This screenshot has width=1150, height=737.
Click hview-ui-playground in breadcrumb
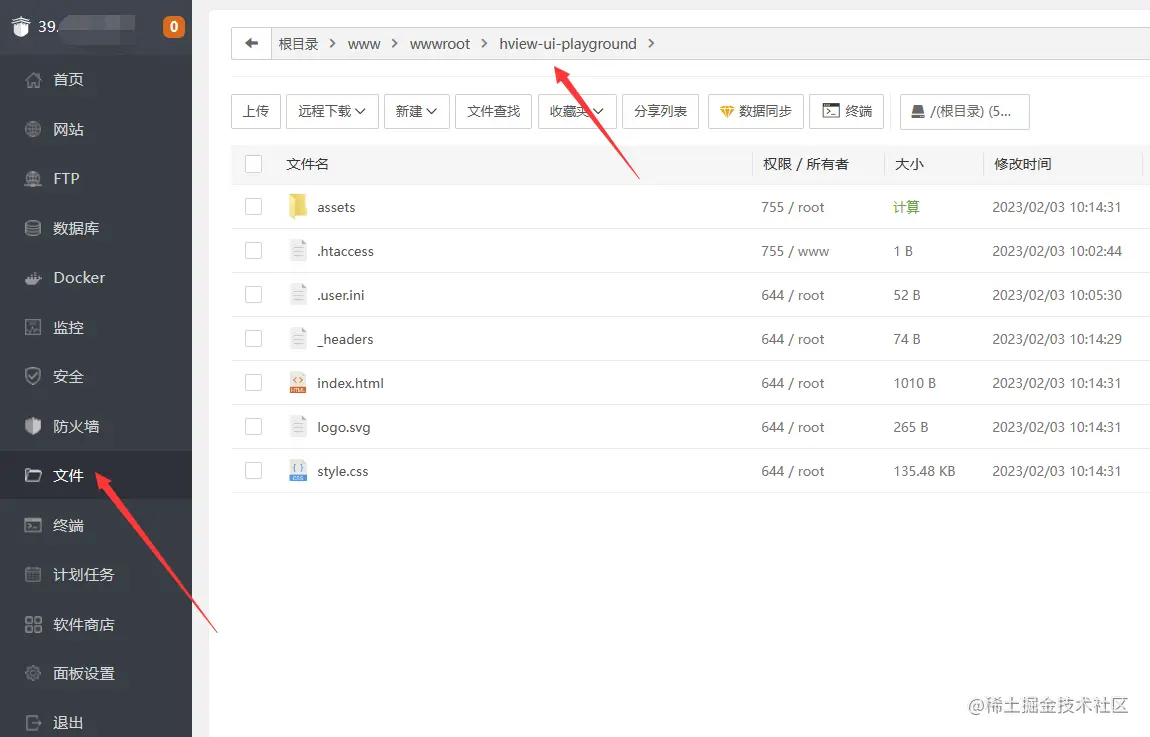pyautogui.click(x=568, y=44)
